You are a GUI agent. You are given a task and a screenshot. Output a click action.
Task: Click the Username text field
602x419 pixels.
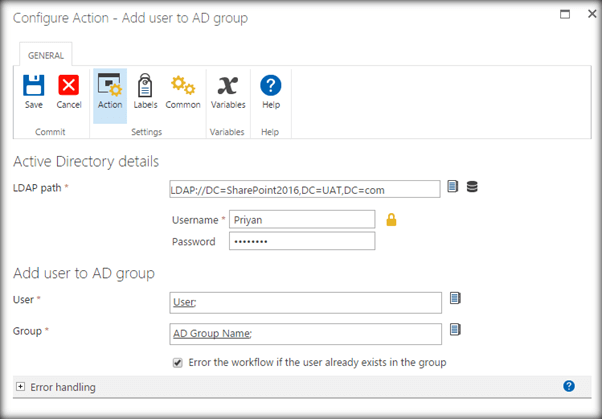[x=301, y=219]
